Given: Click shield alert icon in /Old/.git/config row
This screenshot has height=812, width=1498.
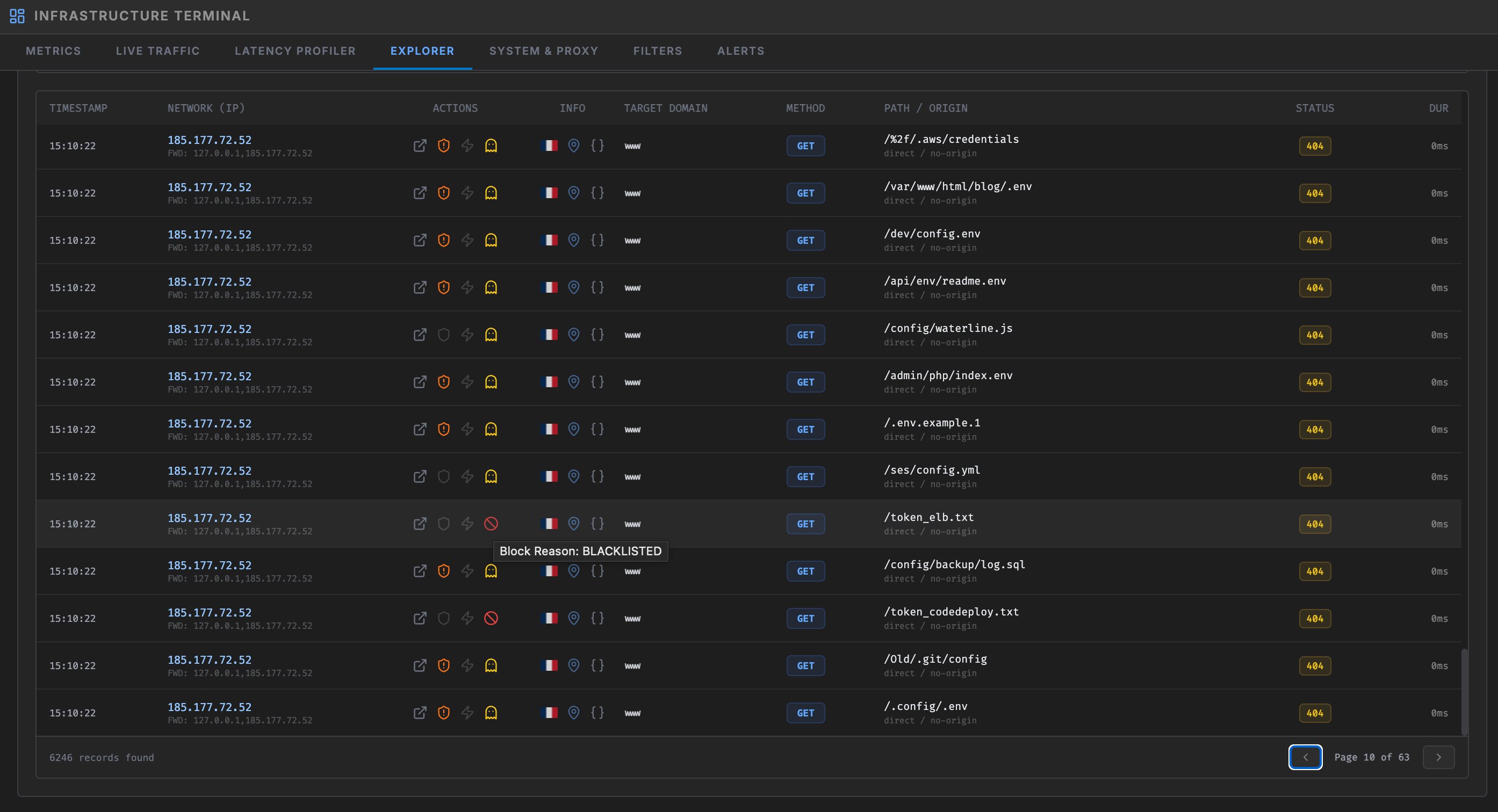Looking at the screenshot, I should (444, 665).
